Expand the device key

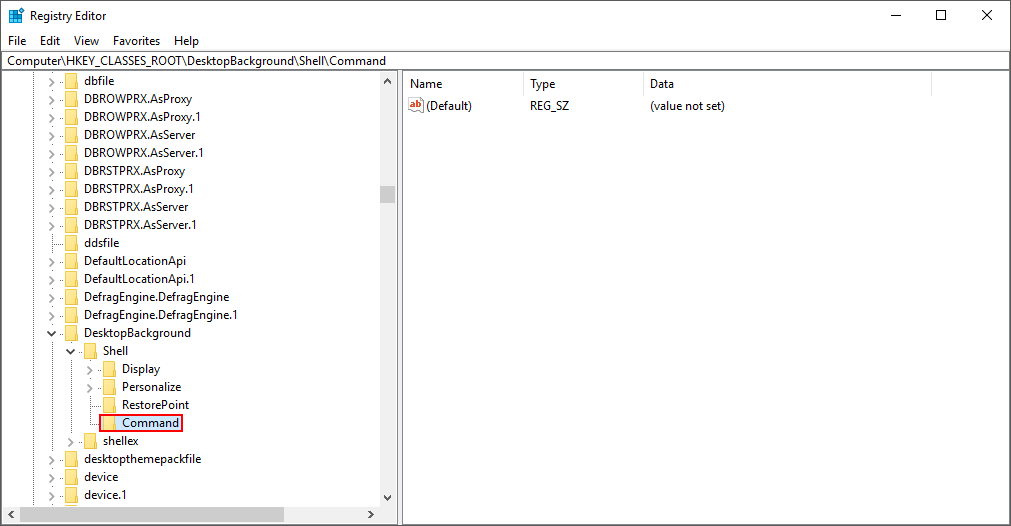click(x=52, y=478)
